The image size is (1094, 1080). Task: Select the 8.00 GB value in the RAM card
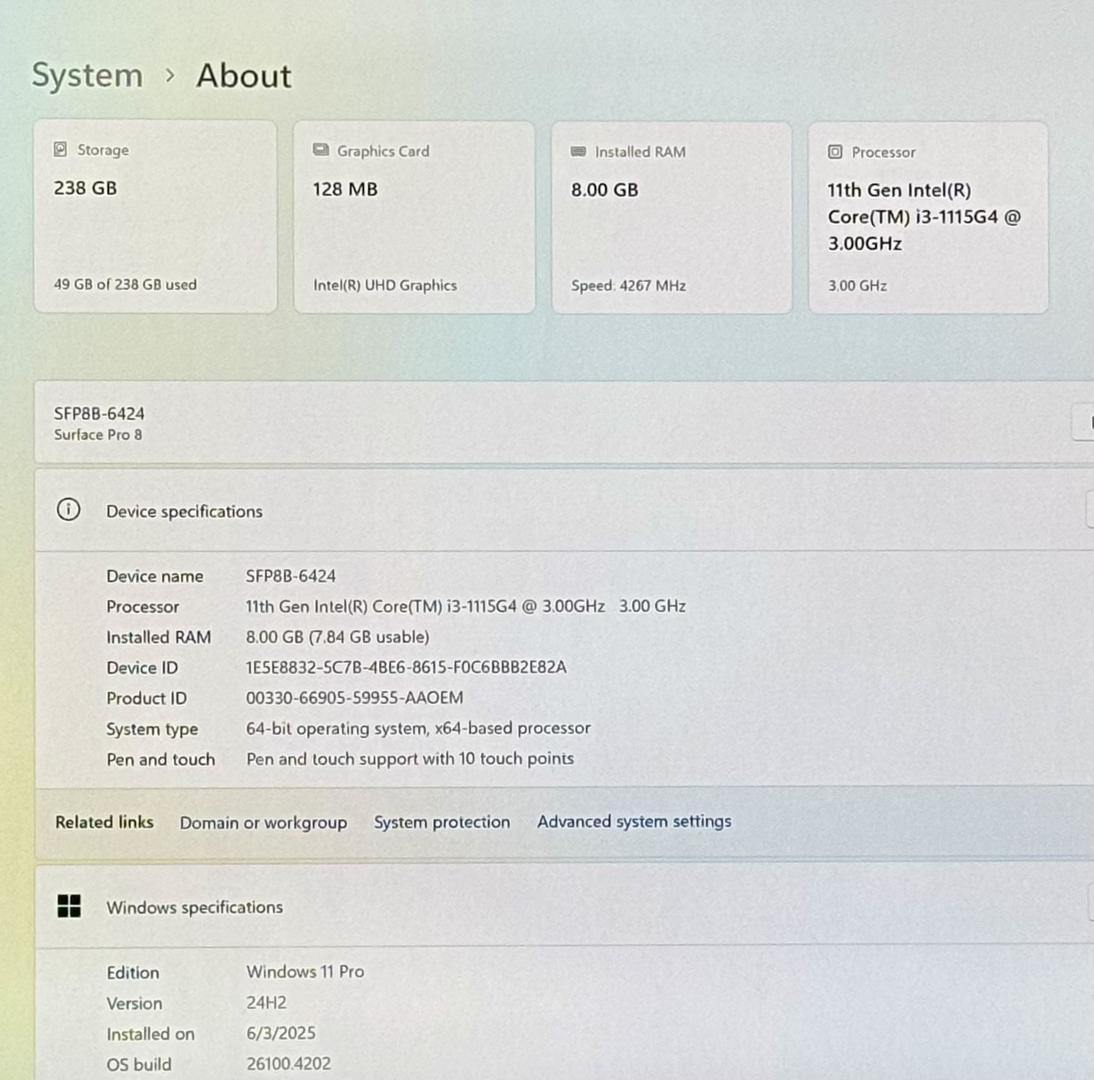point(604,190)
